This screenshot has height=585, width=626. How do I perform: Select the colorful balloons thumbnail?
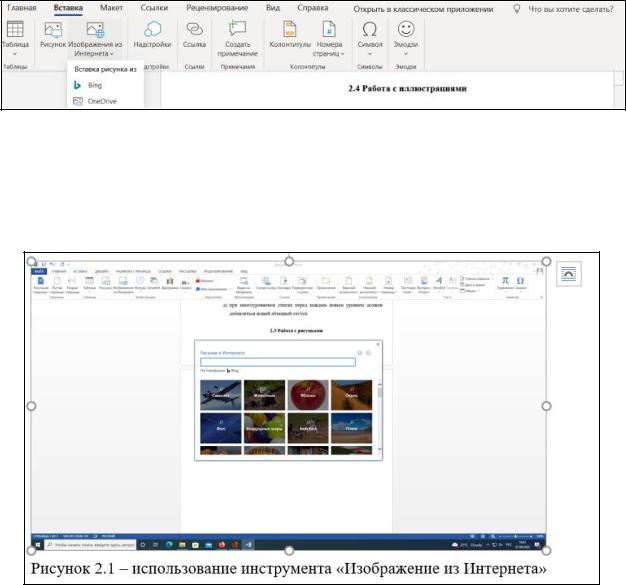click(x=264, y=428)
